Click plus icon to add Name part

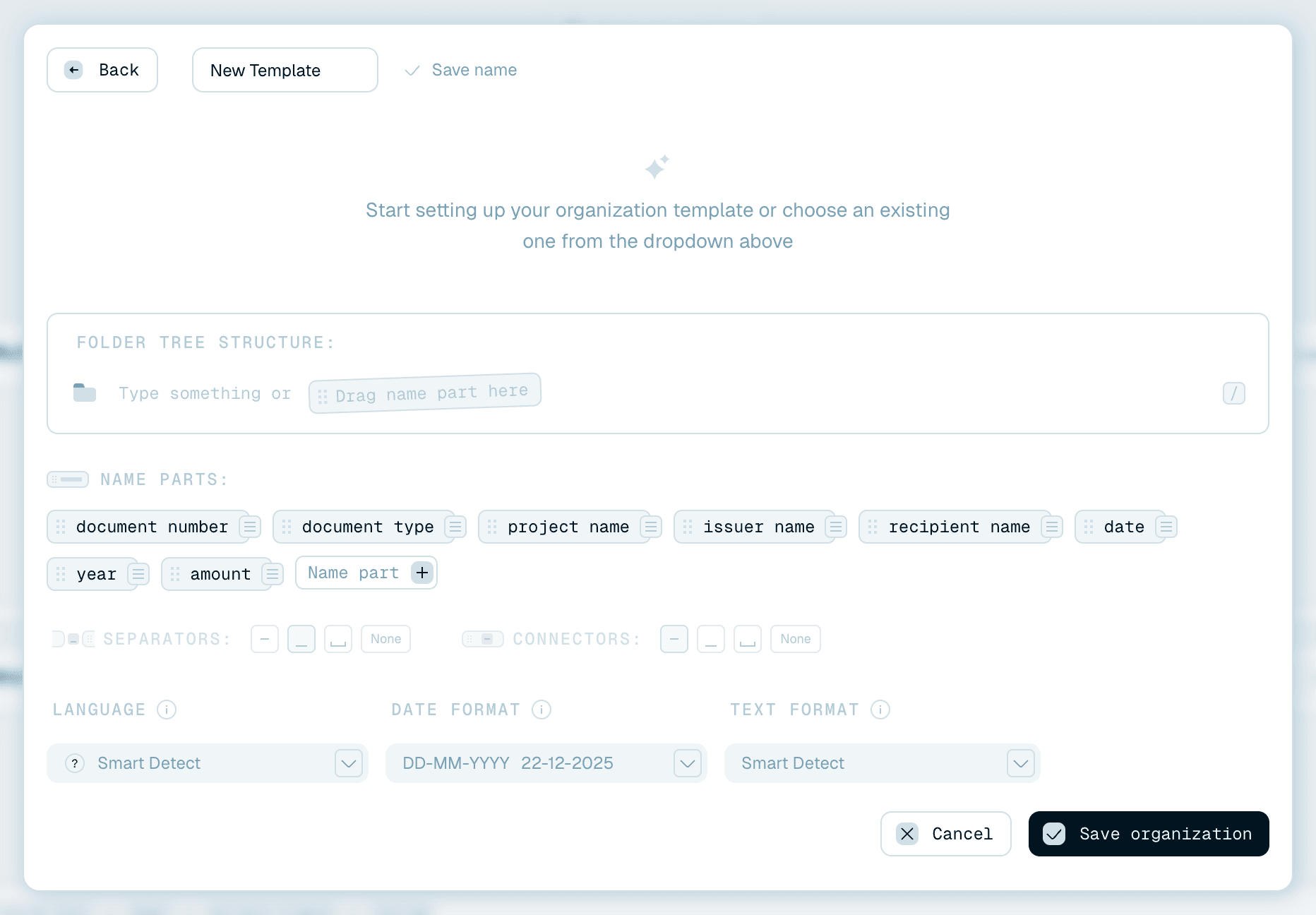(x=422, y=573)
